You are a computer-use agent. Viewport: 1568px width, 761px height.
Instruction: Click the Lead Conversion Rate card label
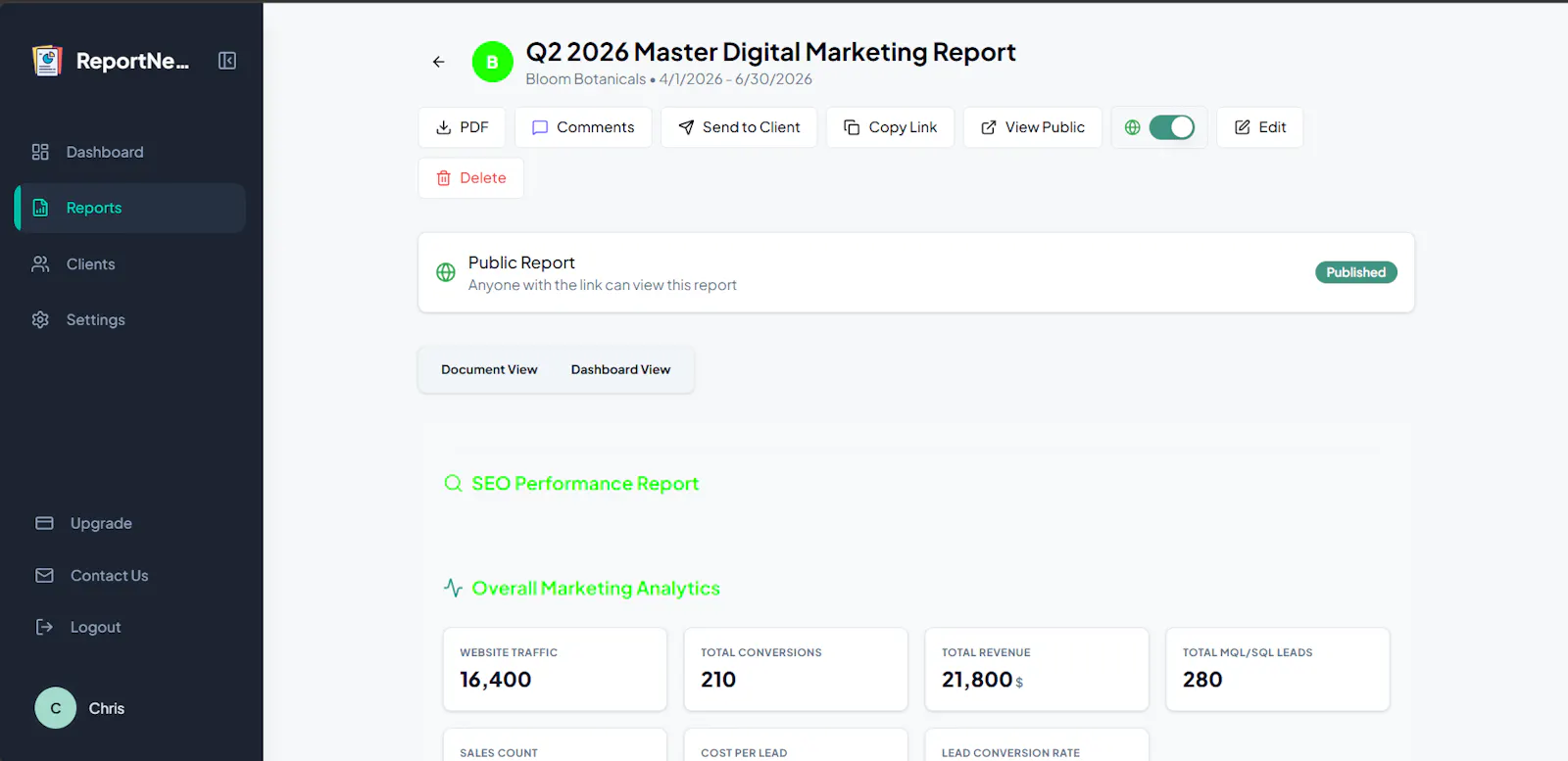(x=1010, y=753)
